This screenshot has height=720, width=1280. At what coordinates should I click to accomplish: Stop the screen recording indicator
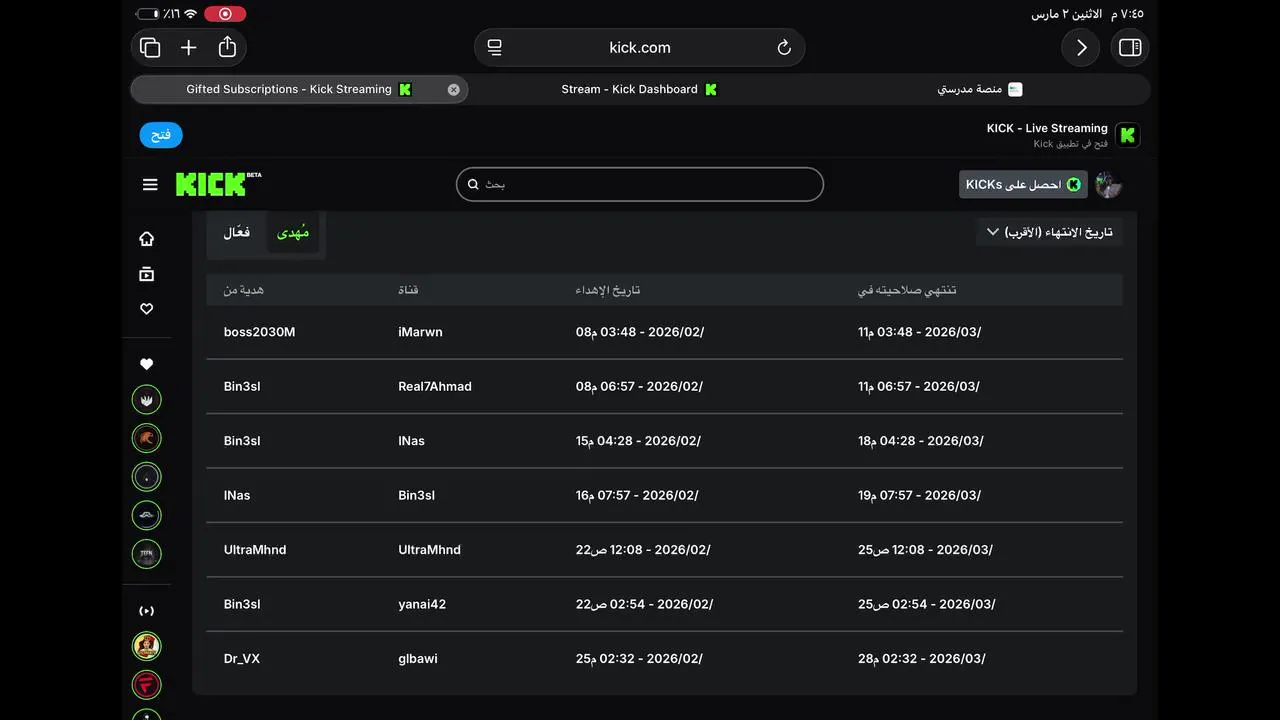click(x=225, y=14)
